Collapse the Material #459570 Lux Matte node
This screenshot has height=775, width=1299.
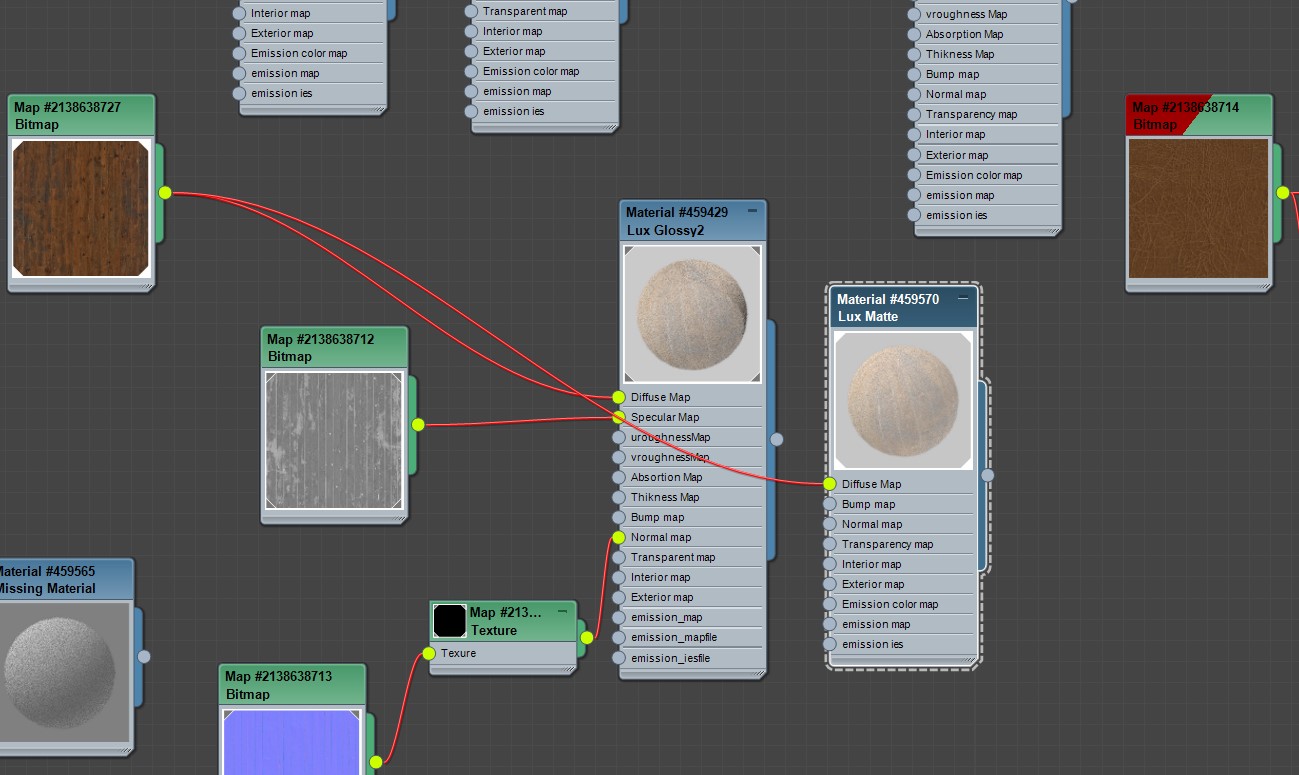[x=963, y=299]
